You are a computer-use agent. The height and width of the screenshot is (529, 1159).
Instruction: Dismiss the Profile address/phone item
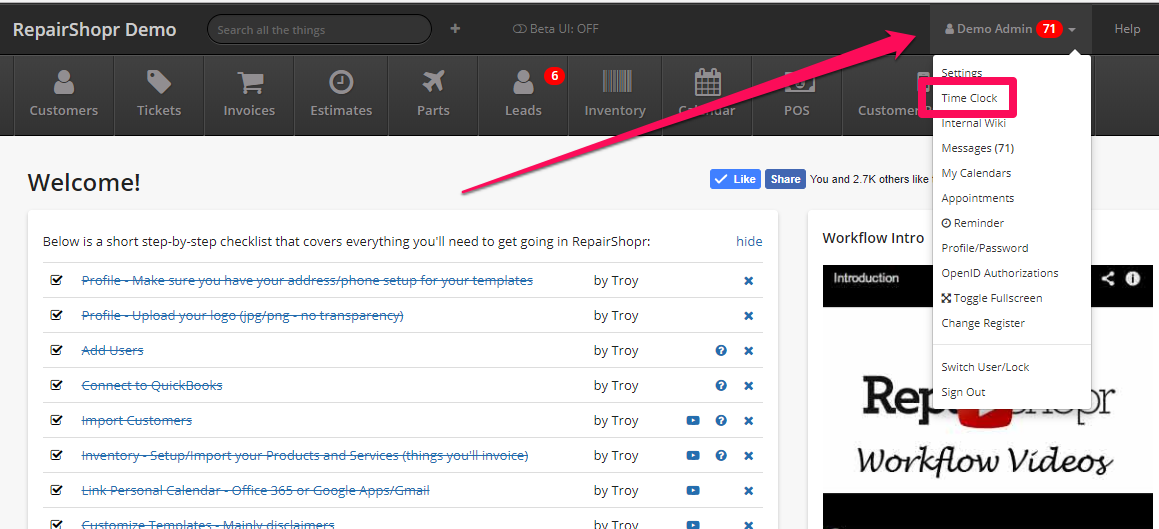click(748, 281)
